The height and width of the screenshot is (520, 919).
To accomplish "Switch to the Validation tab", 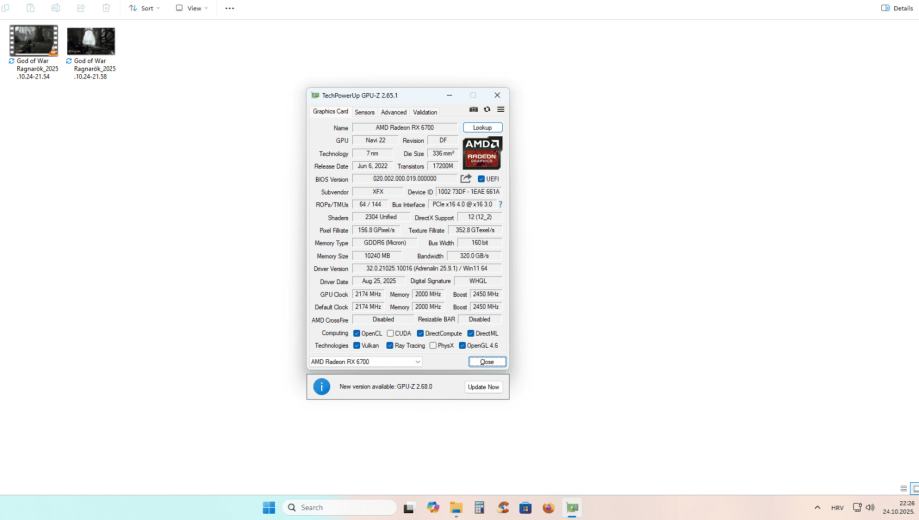I will pyautogui.click(x=424, y=112).
